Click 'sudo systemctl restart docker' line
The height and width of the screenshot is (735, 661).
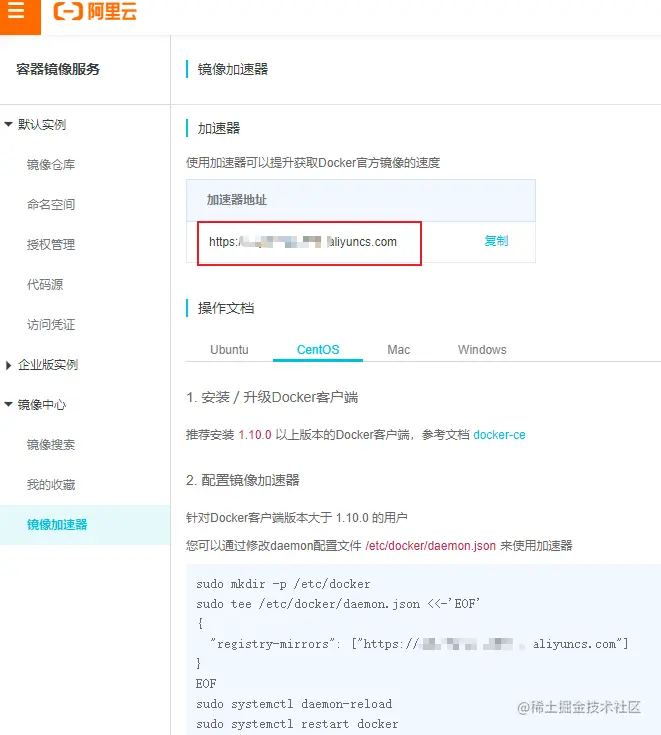(297, 724)
